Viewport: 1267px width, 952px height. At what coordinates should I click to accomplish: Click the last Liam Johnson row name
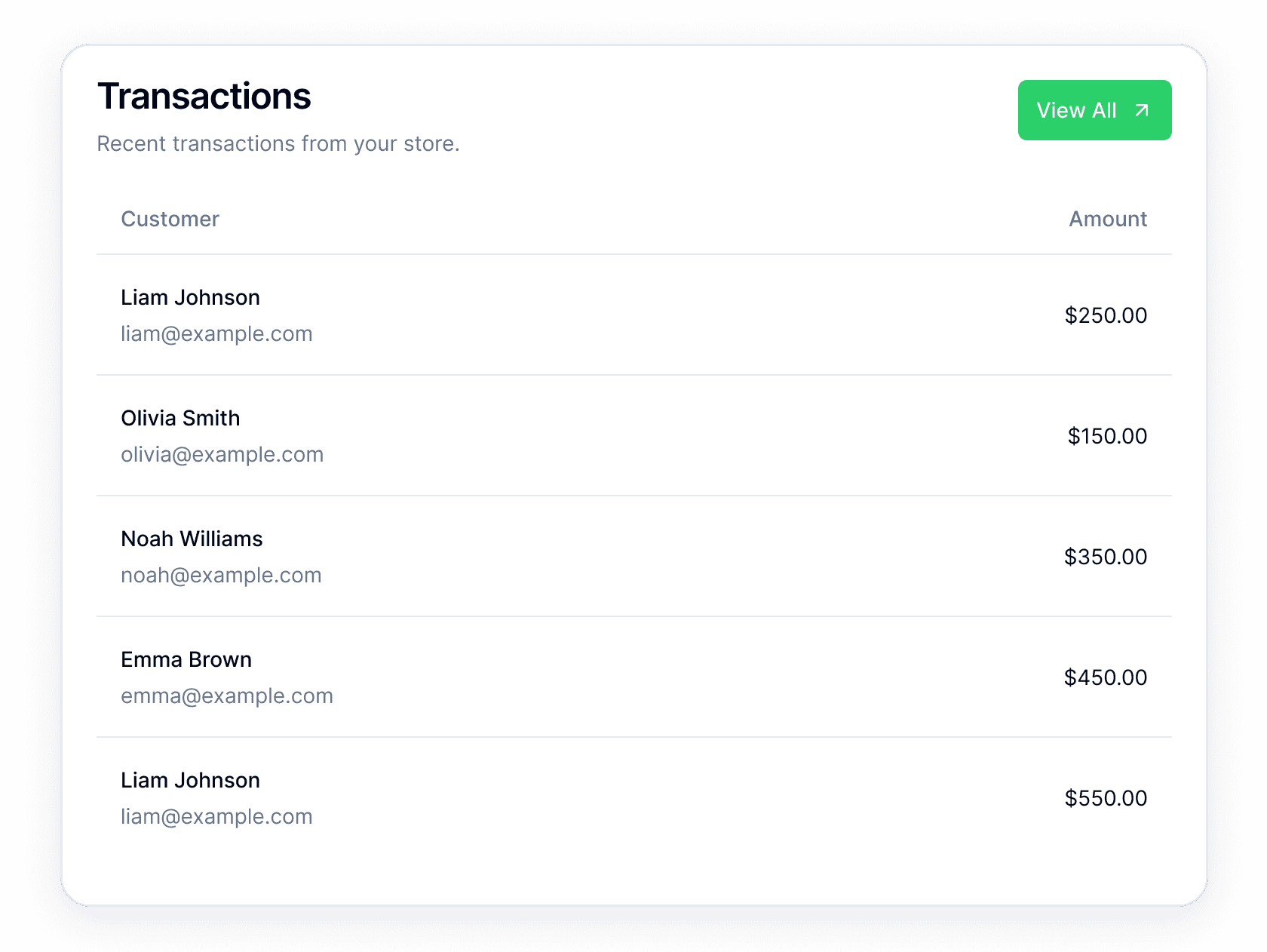pyautogui.click(x=190, y=780)
